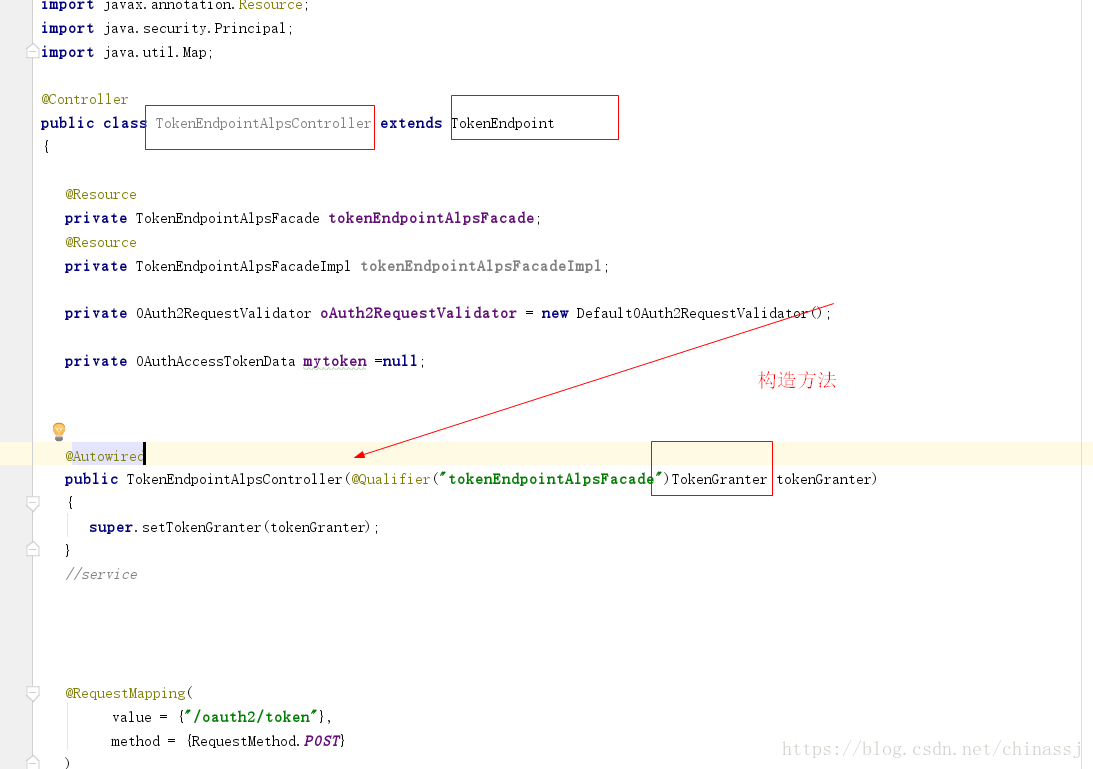This screenshot has height=769, width=1093.
Task: Select the mytoken field name
Action: click(x=334, y=361)
